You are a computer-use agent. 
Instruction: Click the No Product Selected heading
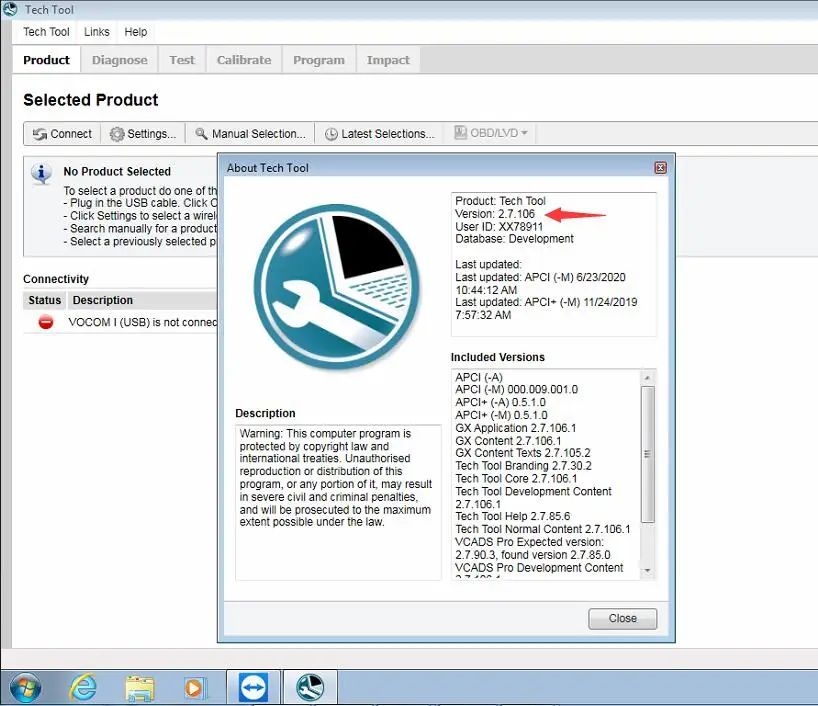[x=117, y=172]
